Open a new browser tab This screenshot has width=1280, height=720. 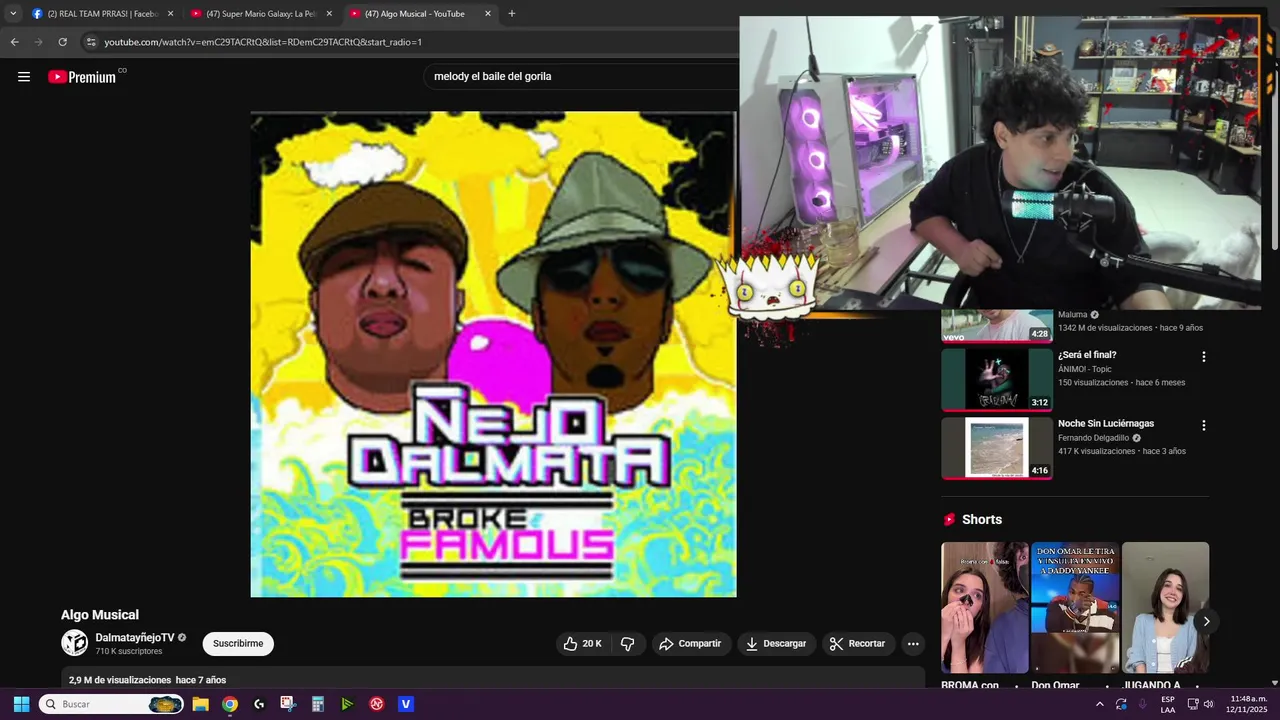click(x=512, y=14)
